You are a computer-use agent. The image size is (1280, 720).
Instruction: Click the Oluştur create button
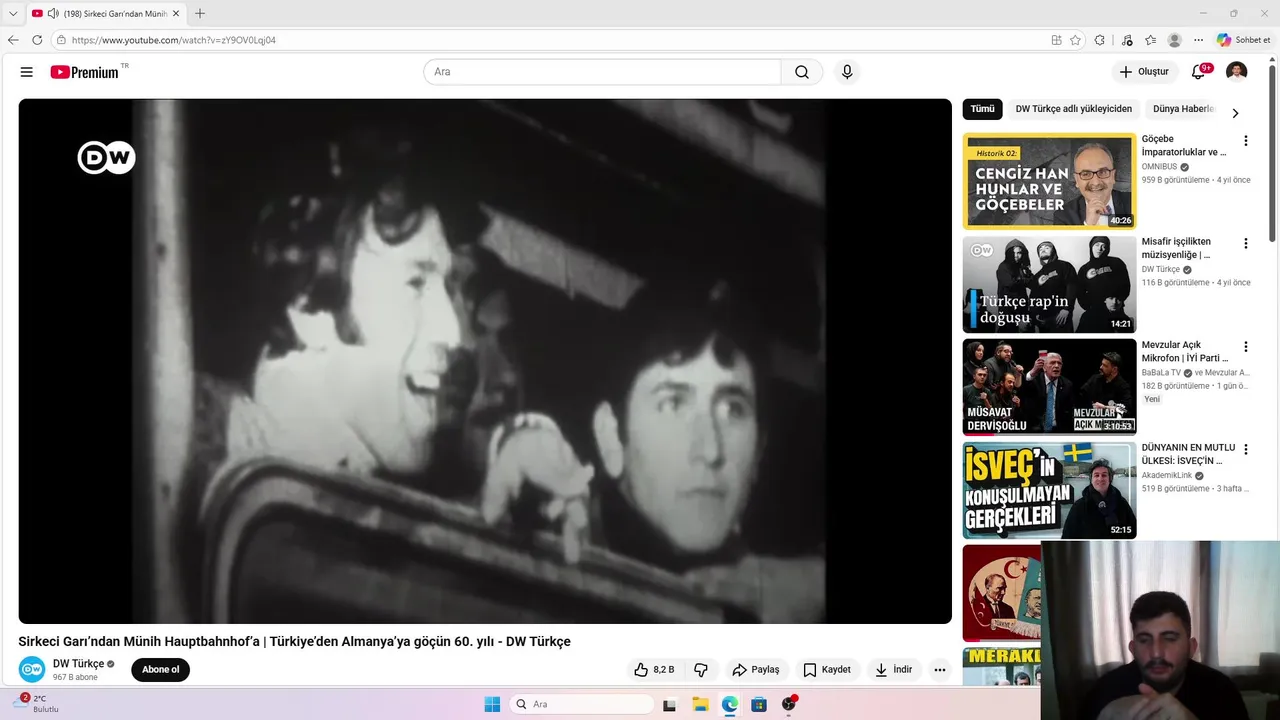(x=1144, y=72)
